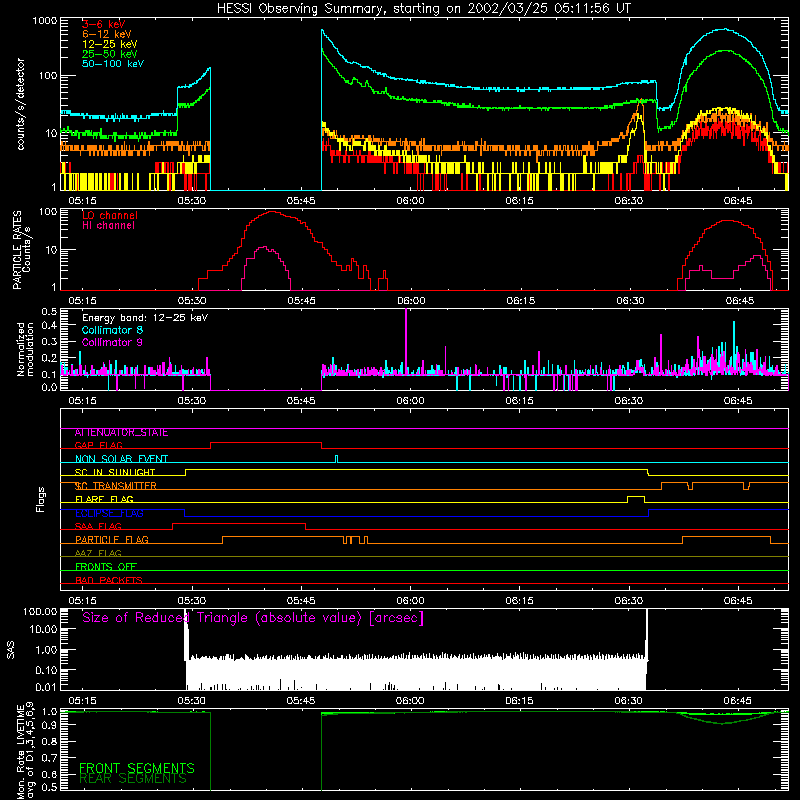The width and height of the screenshot is (800, 800).
Task: Click the FLARE_FLAG label
Action: (x=104, y=499)
